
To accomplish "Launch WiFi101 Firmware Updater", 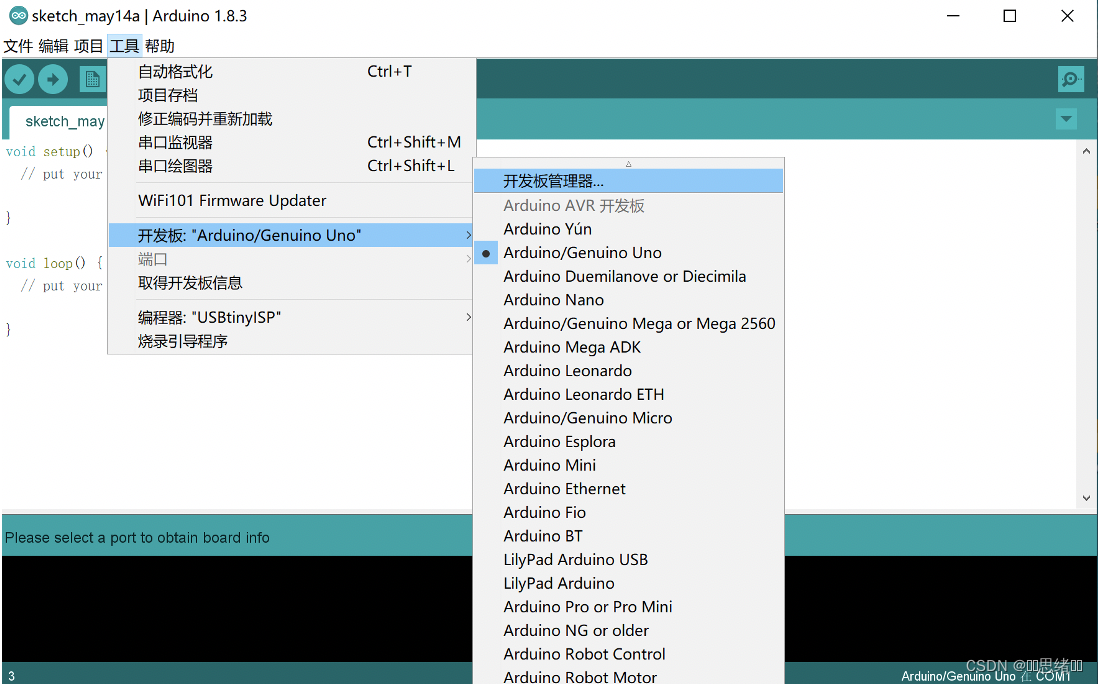I will coord(291,201).
